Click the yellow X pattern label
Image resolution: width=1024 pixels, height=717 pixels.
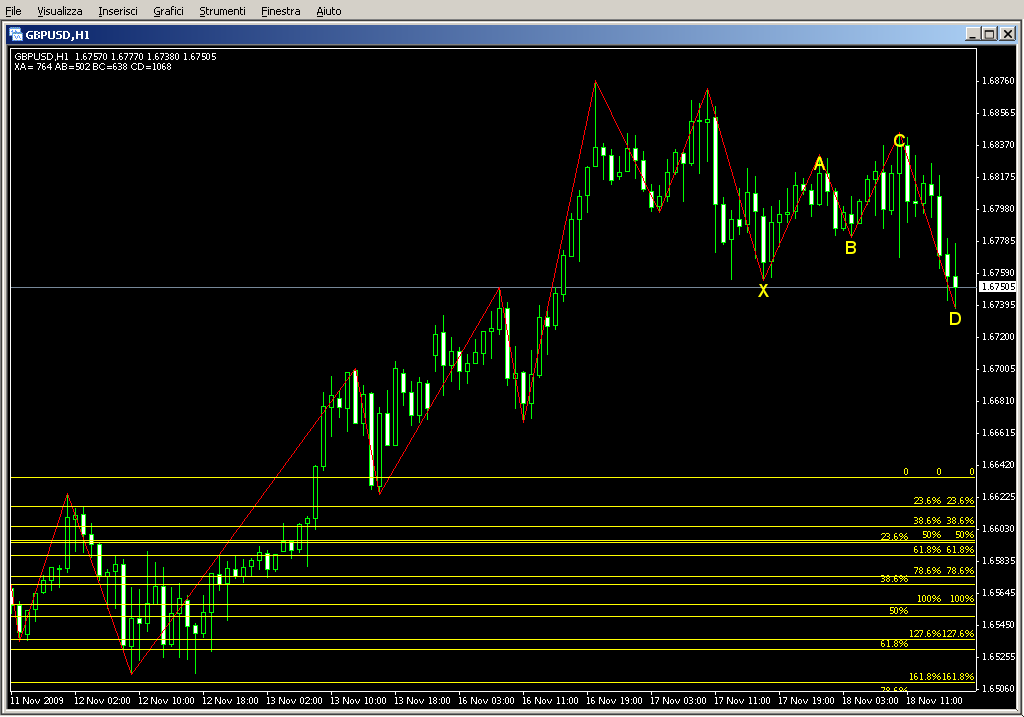pos(763,291)
